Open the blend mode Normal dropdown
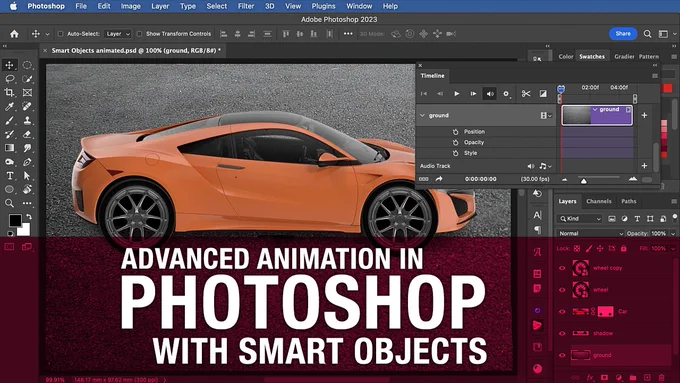 pos(590,233)
